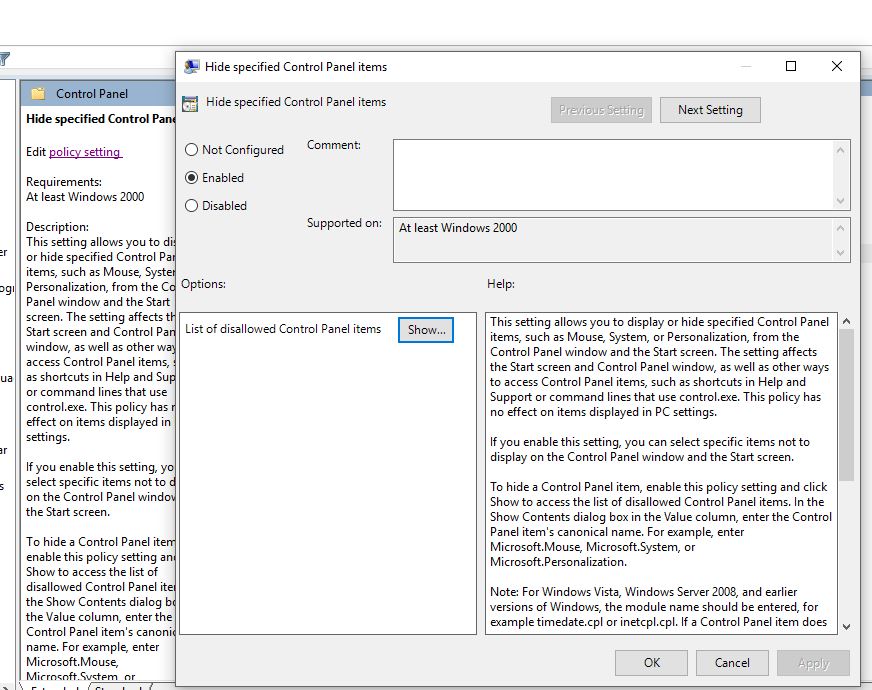Viewport: 872px width, 690px height.
Task: Click the Supported on scroll-down arrow
Action: tap(841, 250)
